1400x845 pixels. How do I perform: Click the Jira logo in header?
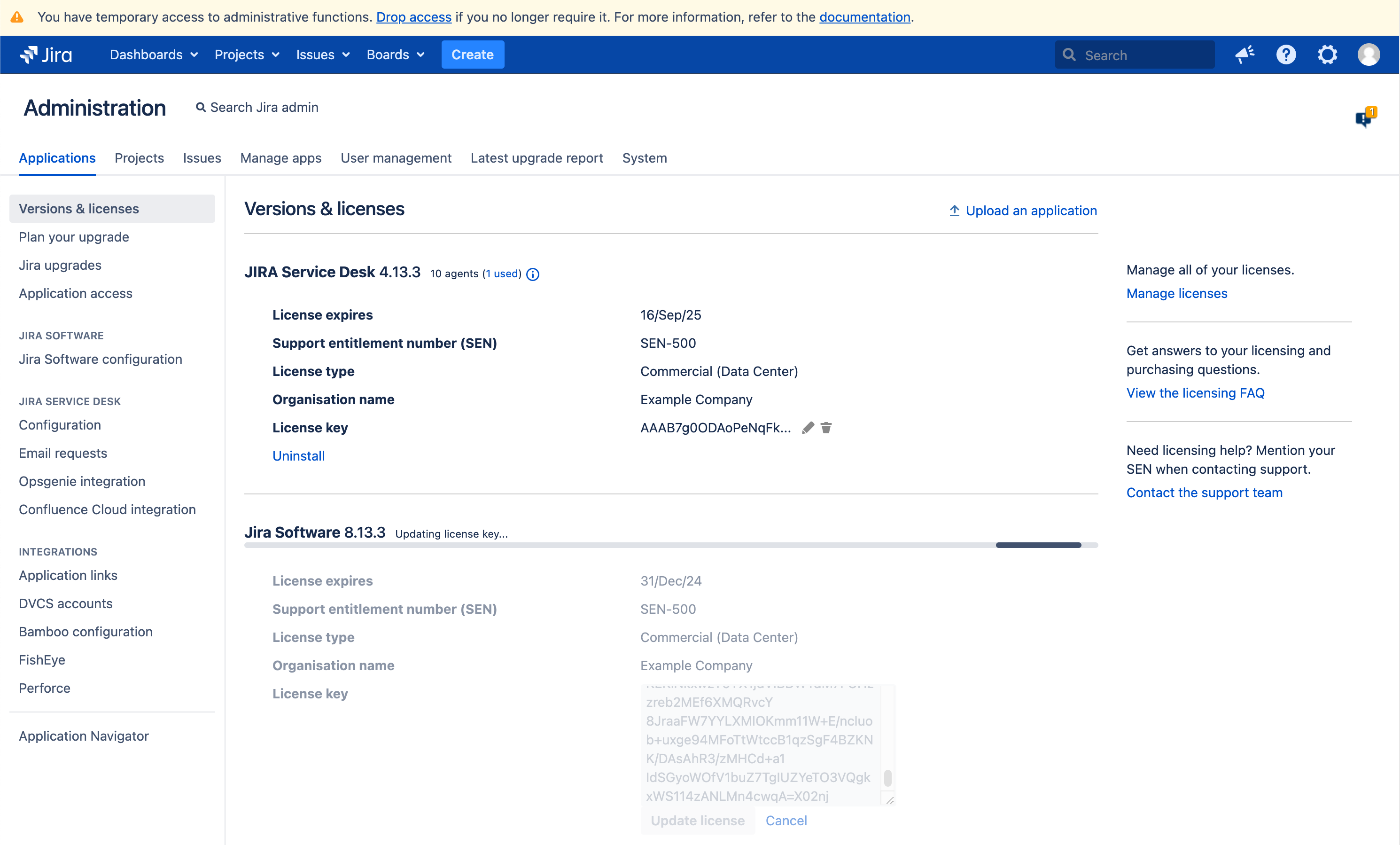(x=46, y=55)
